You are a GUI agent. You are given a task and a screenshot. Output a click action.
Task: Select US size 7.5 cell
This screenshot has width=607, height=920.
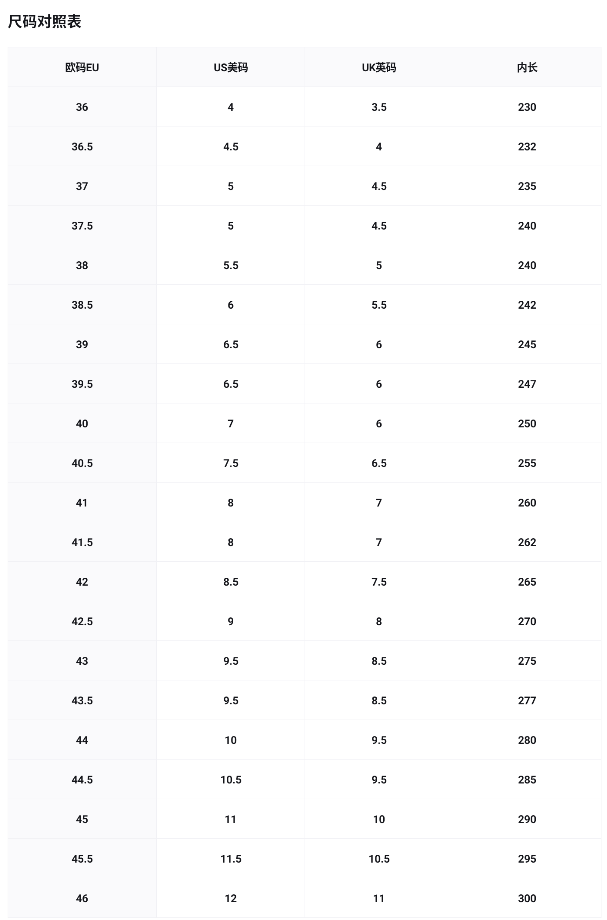tap(230, 463)
